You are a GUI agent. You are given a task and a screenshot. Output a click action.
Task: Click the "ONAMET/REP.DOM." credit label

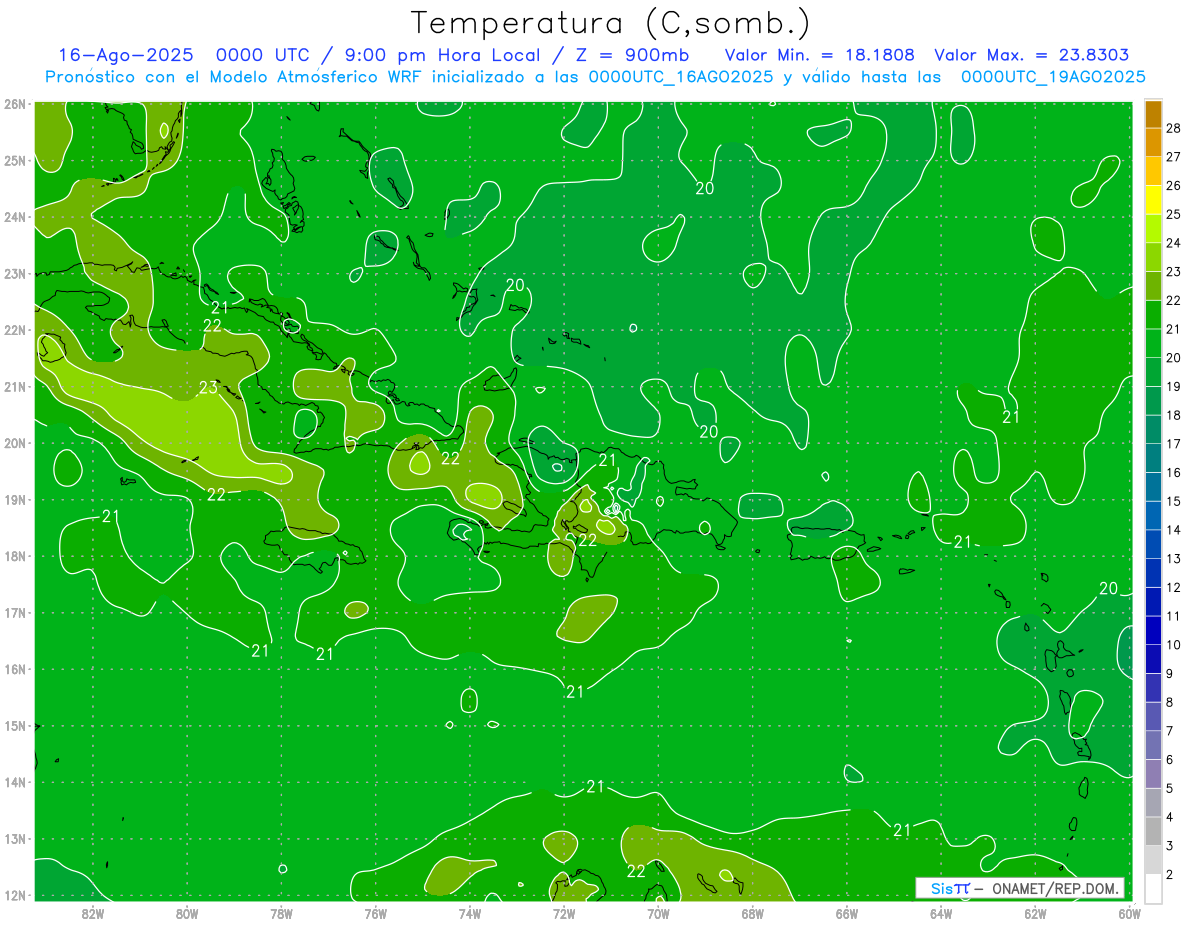coord(1056,888)
